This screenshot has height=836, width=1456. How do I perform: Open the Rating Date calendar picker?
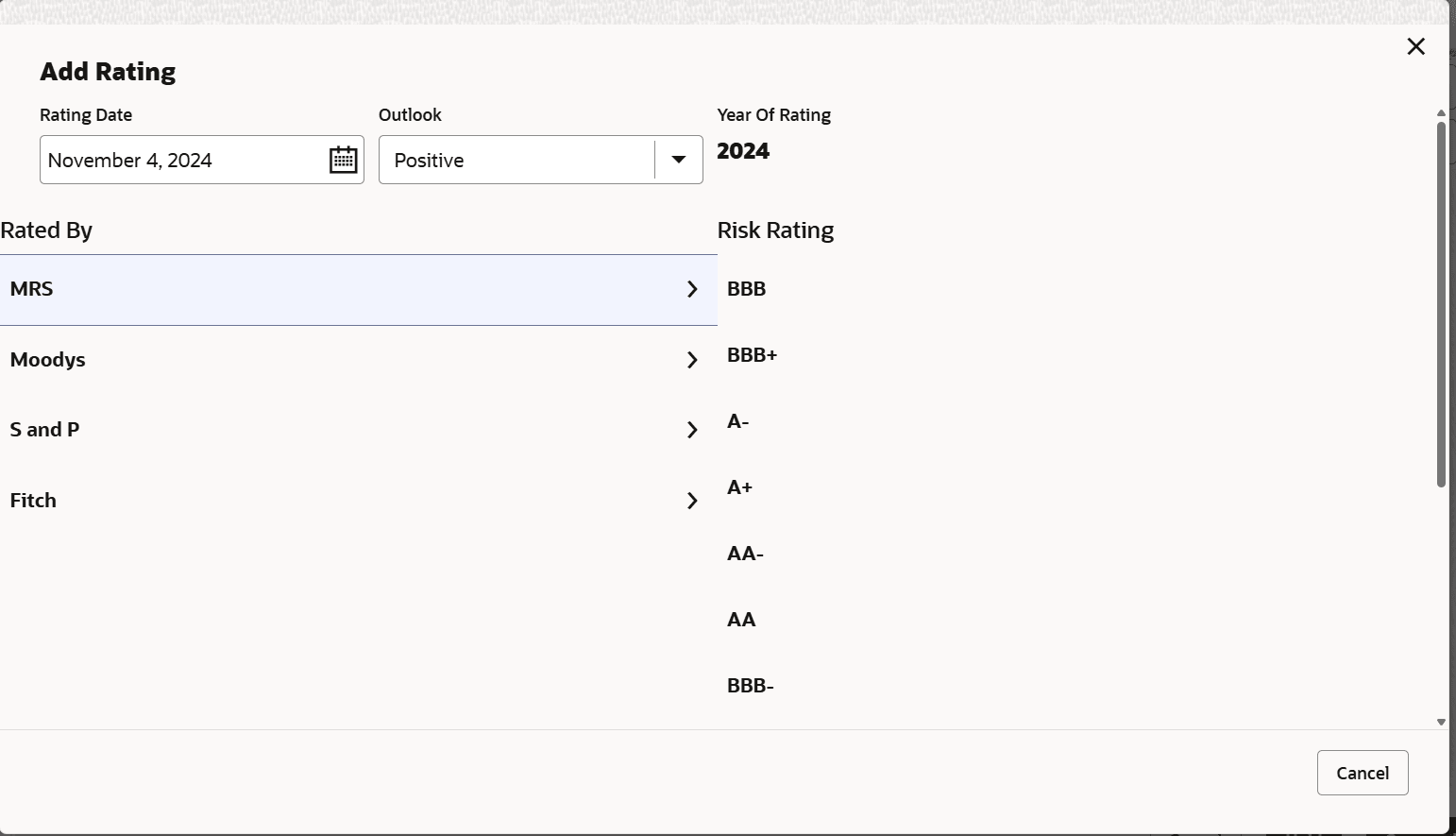pyautogui.click(x=343, y=160)
